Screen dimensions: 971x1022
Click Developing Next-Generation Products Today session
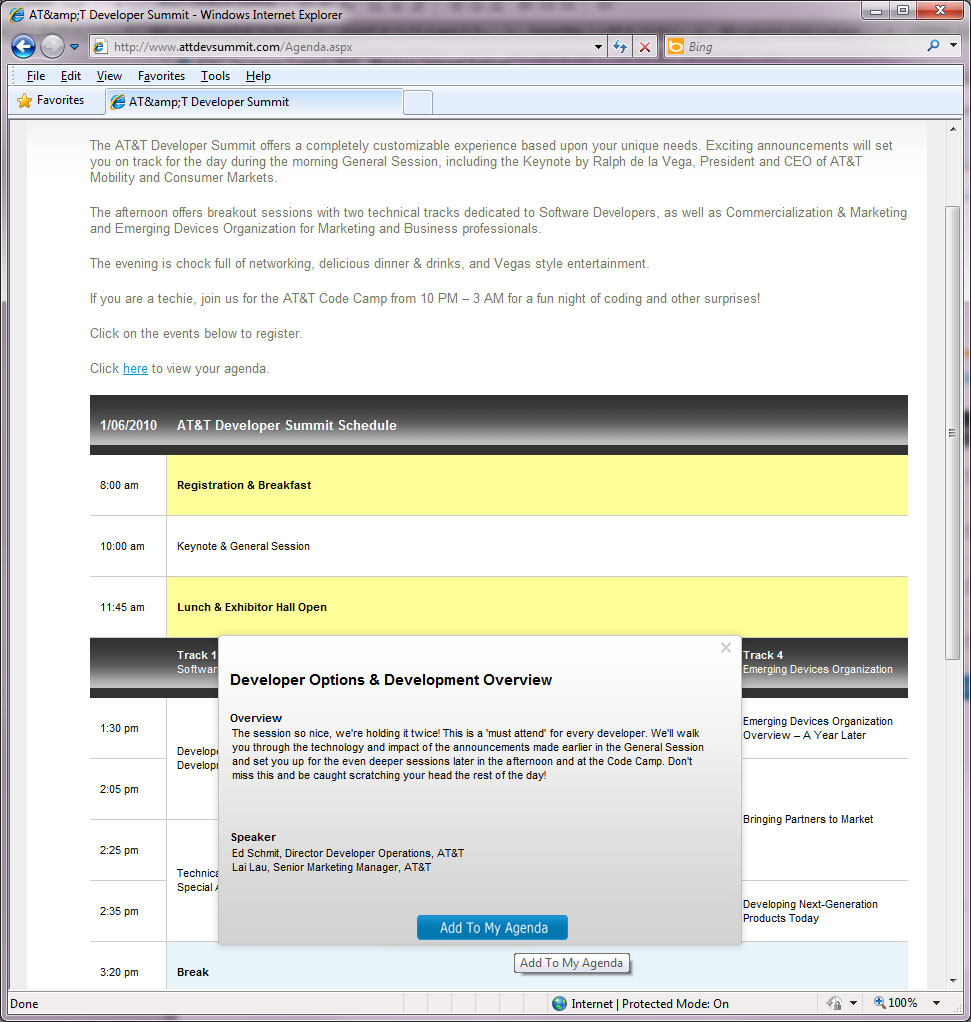(810, 911)
